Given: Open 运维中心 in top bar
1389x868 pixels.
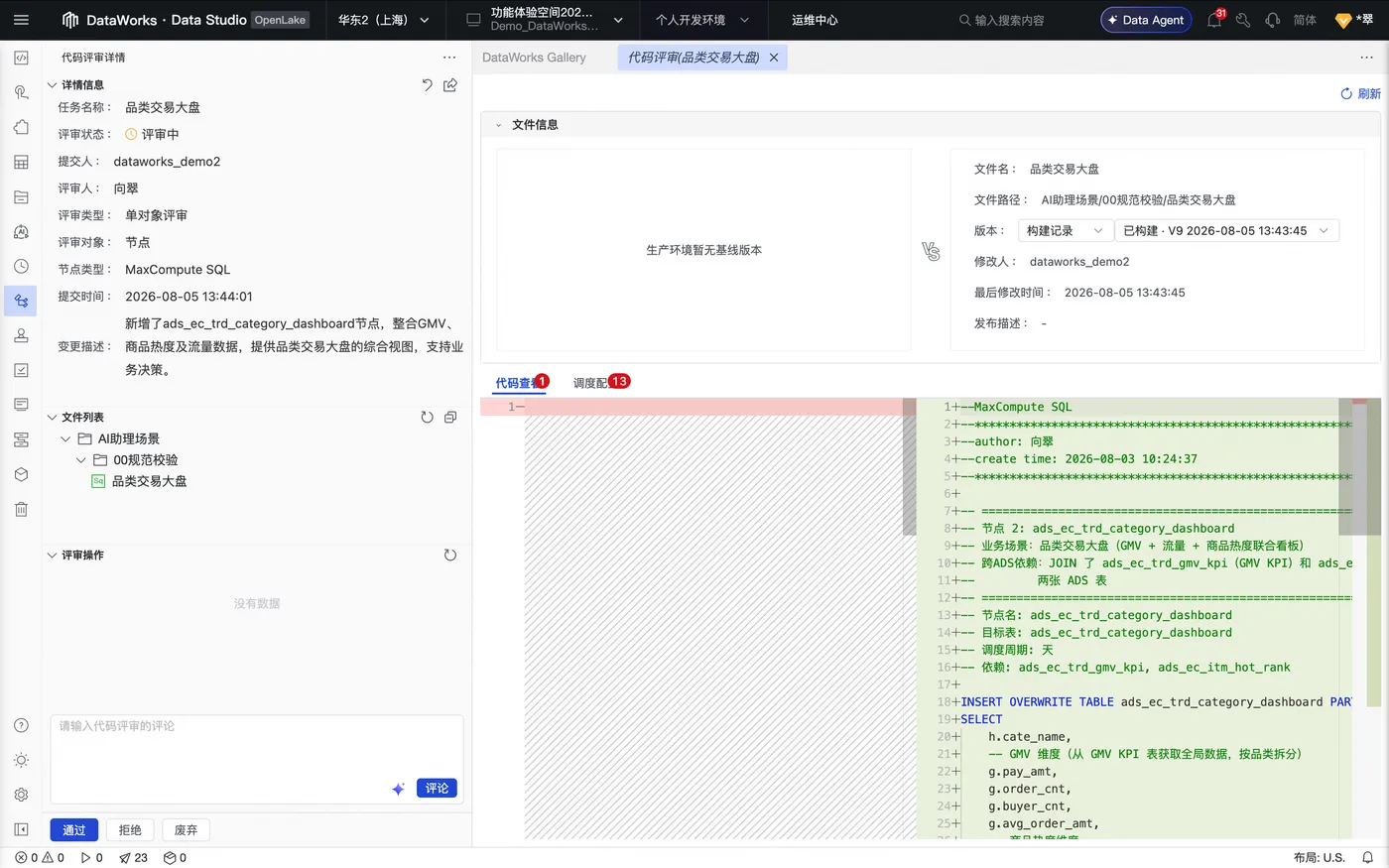Looking at the screenshot, I should (815, 20).
